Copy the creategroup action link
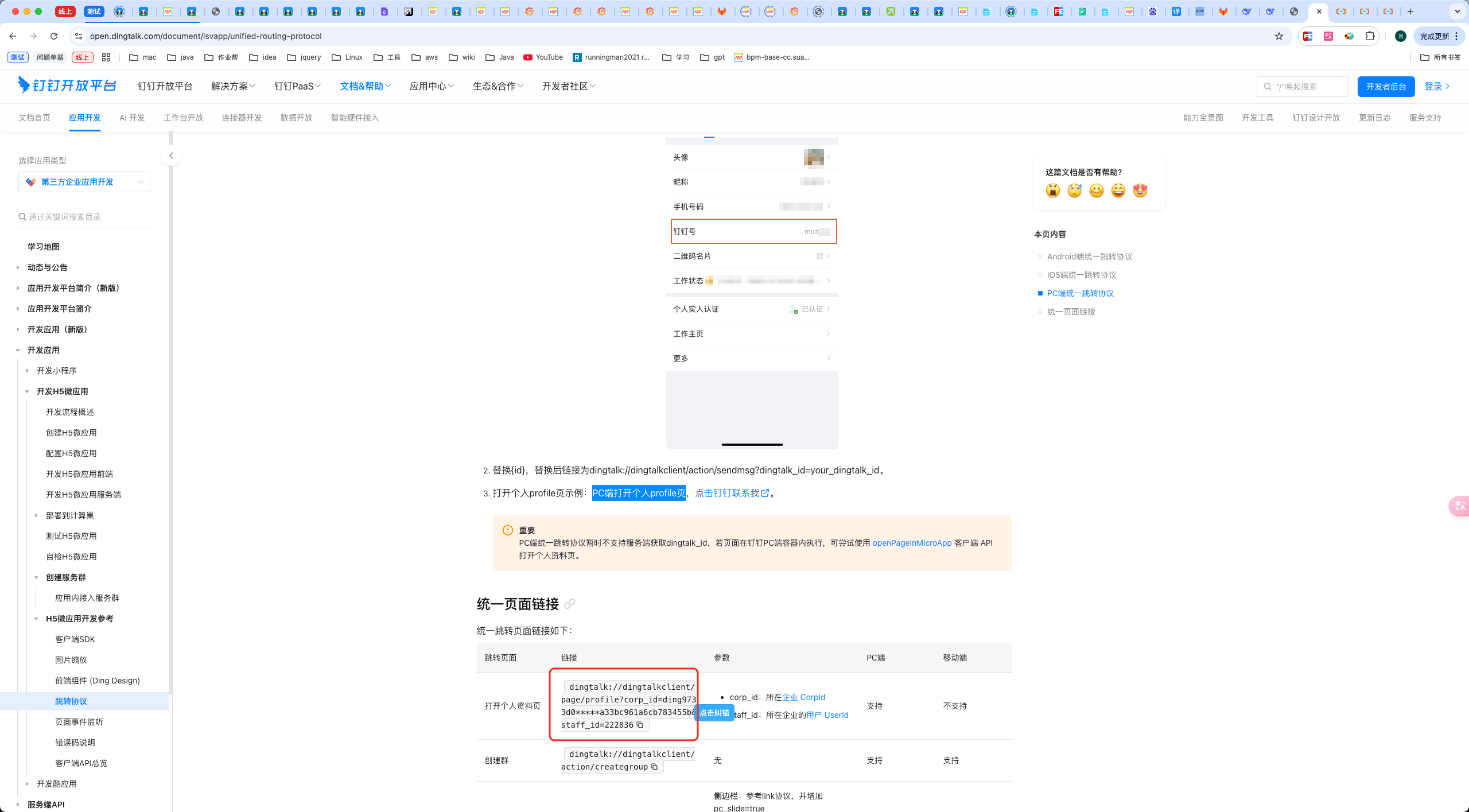The width and height of the screenshot is (1469, 812). 654,767
